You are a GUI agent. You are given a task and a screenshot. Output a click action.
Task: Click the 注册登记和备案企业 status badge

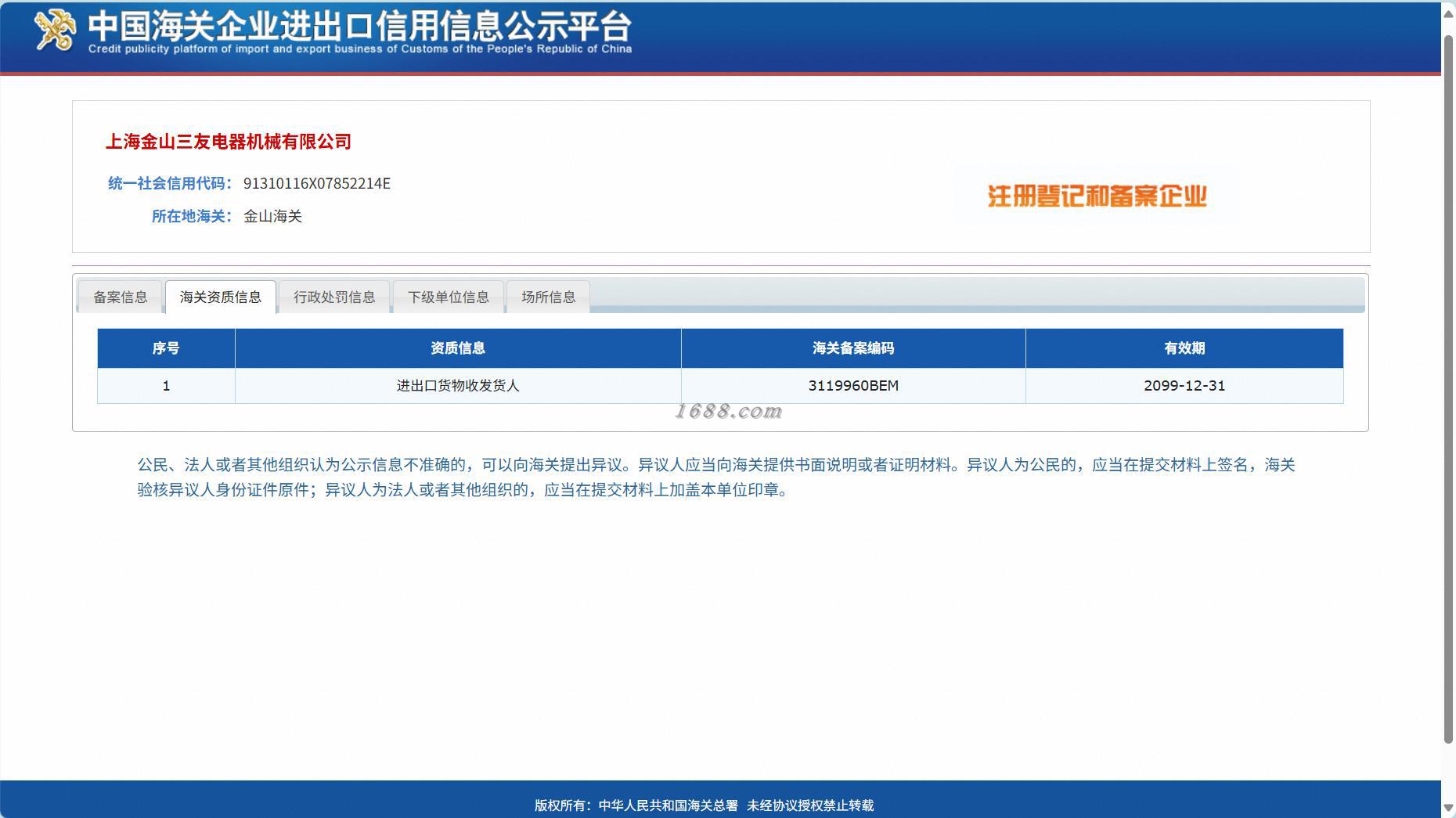[x=1097, y=196]
